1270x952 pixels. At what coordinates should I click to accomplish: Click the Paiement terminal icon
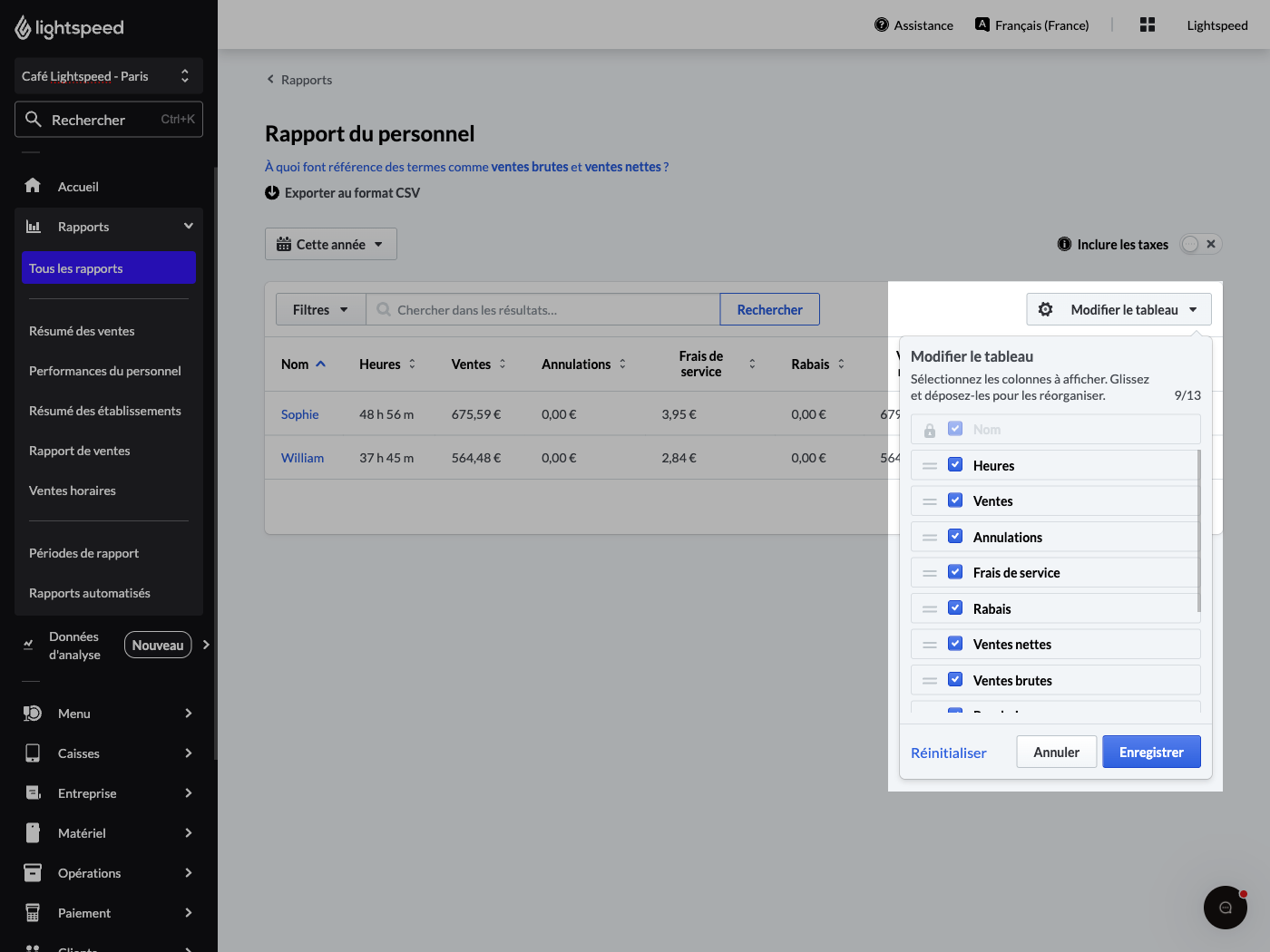click(33, 913)
